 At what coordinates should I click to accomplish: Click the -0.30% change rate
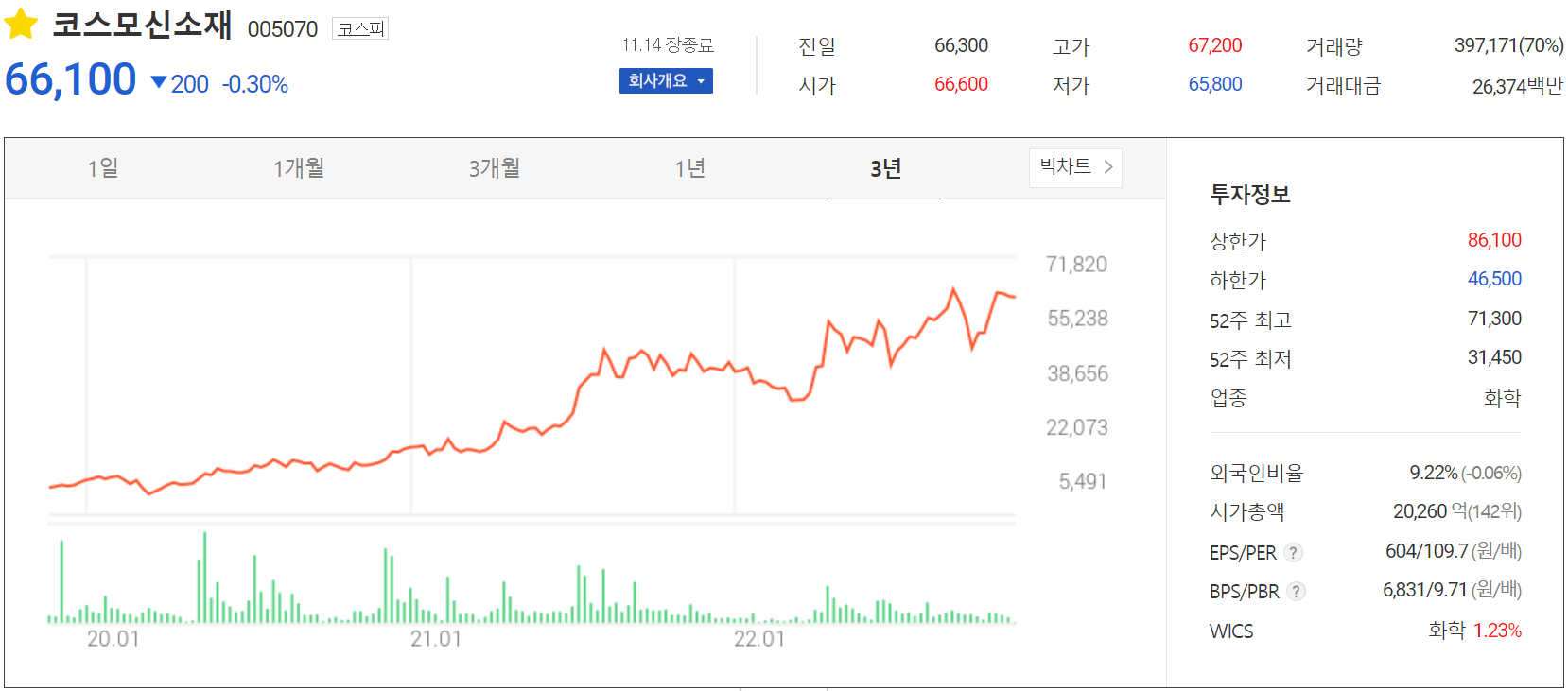[255, 84]
